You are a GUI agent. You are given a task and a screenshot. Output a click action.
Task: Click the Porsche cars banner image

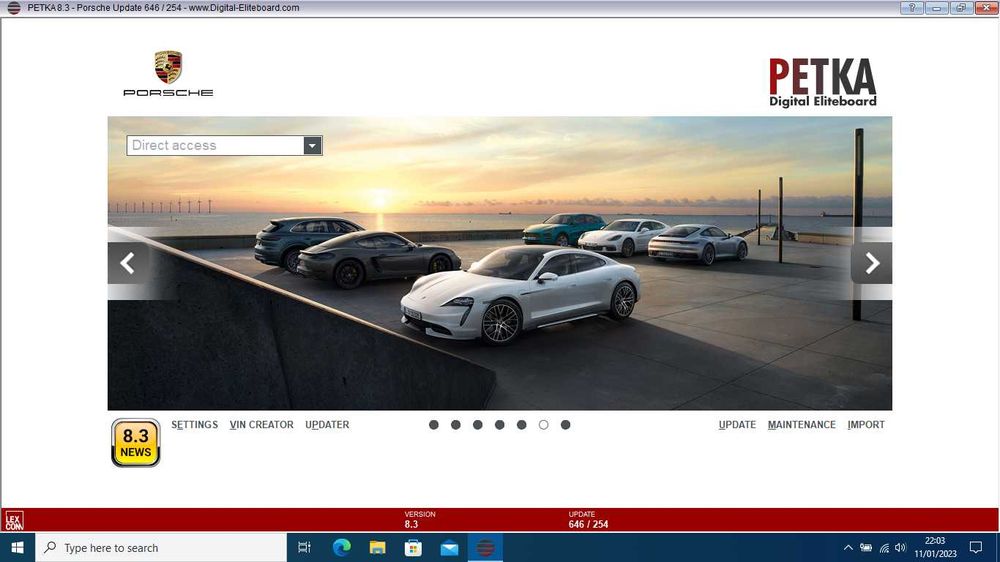[x=499, y=263]
